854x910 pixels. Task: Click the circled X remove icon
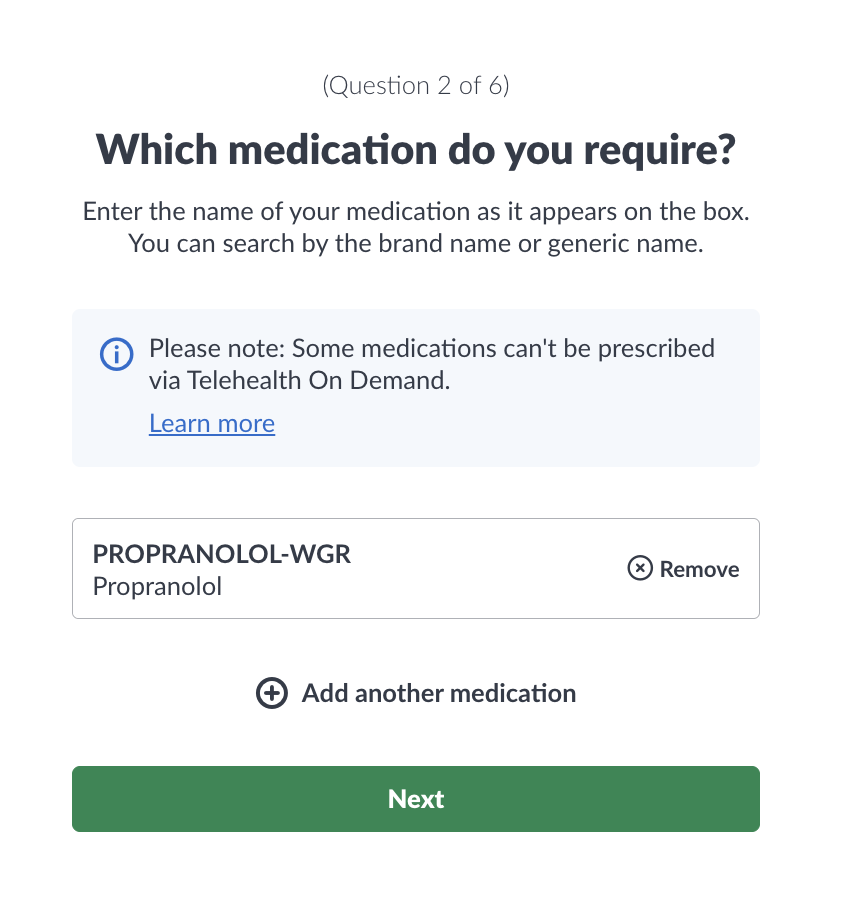[639, 569]
